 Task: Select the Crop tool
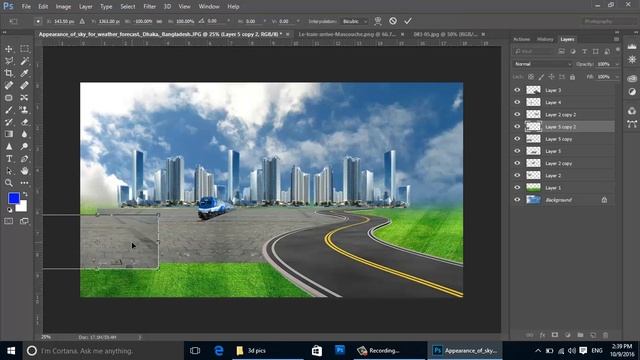pyautogui.click(x=9, y=73)
